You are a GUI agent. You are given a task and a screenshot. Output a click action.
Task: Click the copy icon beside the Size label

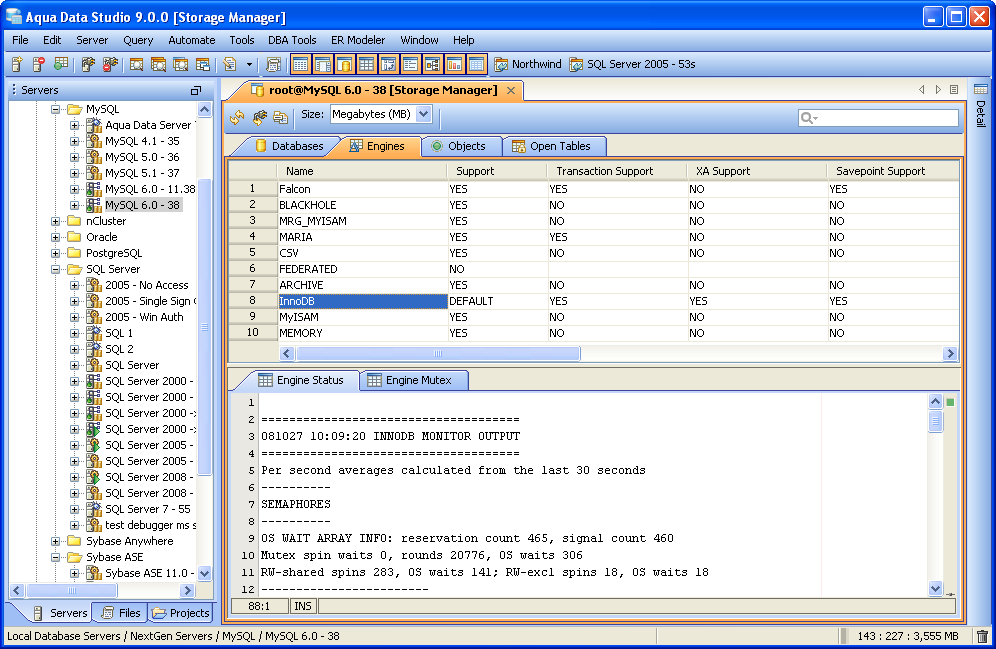coord(281,116)
